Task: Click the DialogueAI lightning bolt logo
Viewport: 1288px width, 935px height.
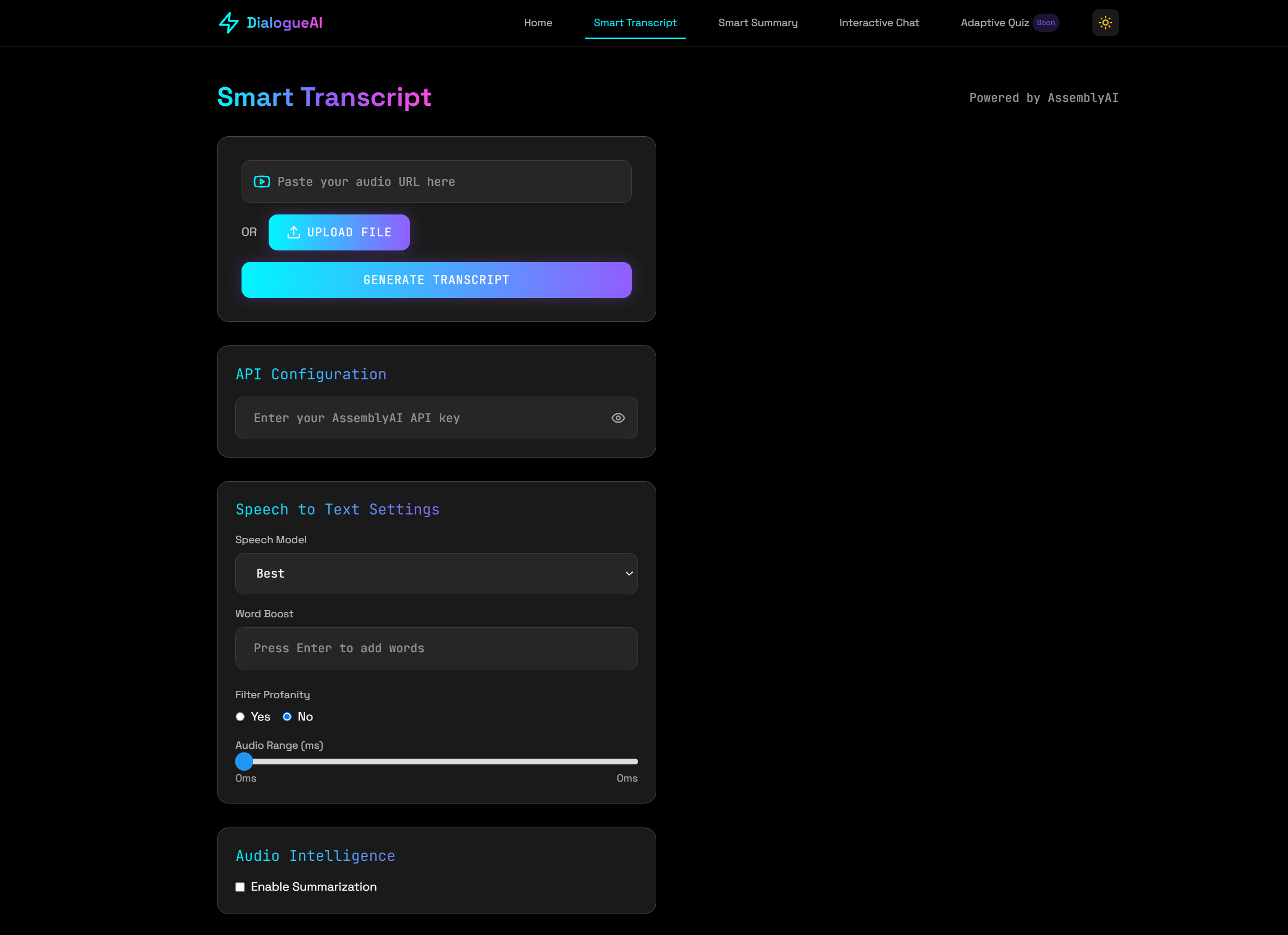Action: point(225,22)
